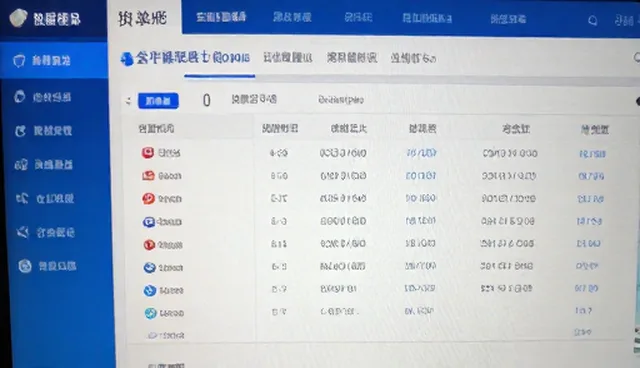
Task: Click the fourth column header of the table
Action: coord(422,129)
